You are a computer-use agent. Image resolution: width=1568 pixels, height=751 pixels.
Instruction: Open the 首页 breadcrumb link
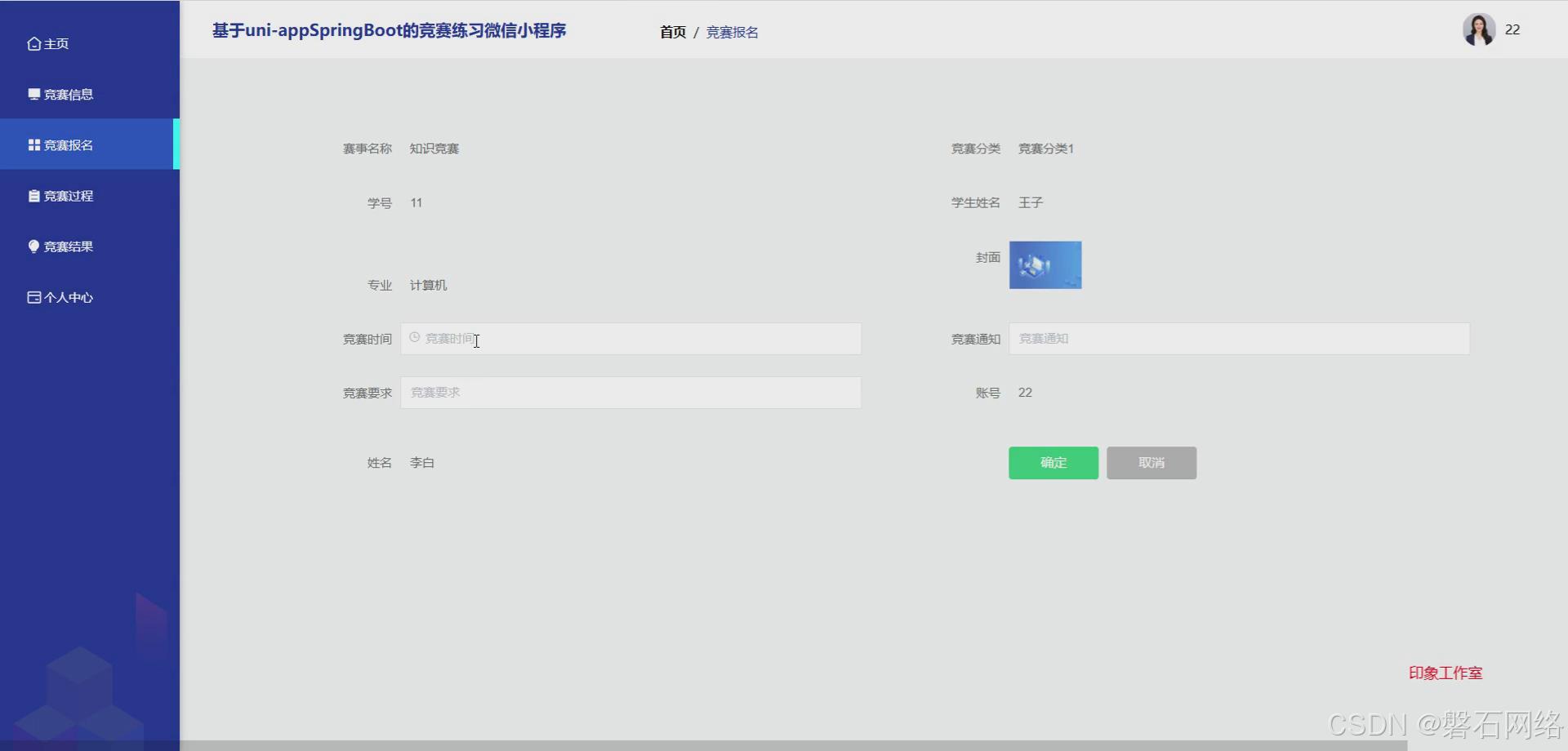click(x=672, y=32)
